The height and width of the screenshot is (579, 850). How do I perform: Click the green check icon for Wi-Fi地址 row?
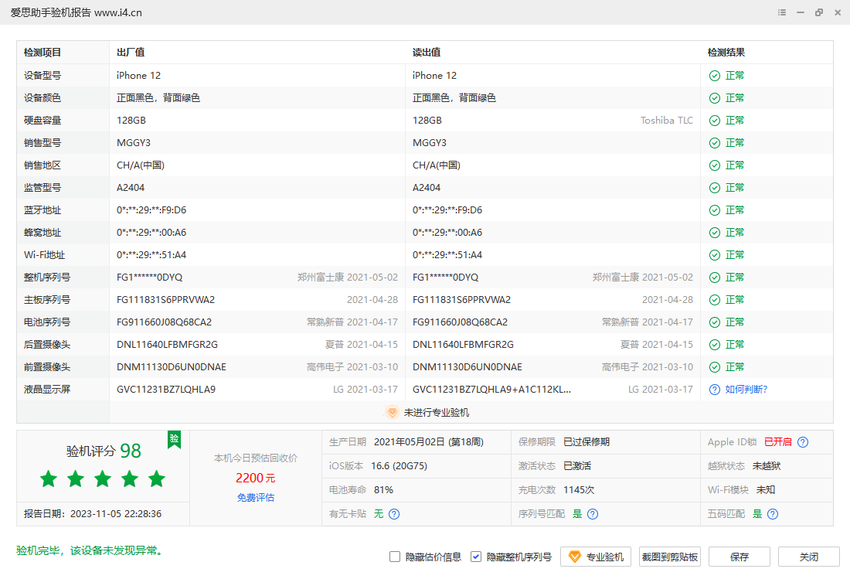(714, 255)
